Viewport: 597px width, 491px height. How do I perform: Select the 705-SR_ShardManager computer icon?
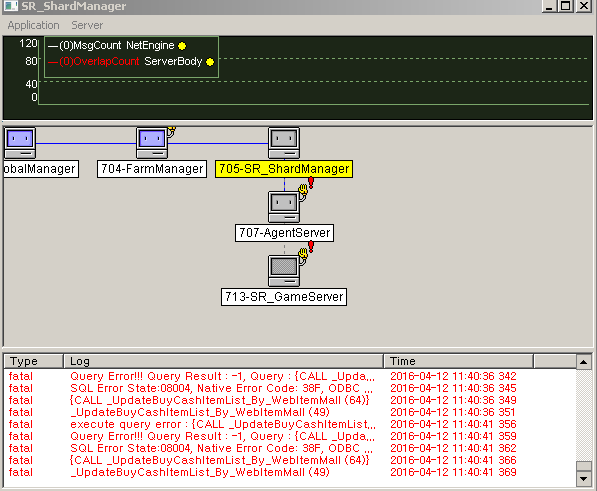(284, 143)
